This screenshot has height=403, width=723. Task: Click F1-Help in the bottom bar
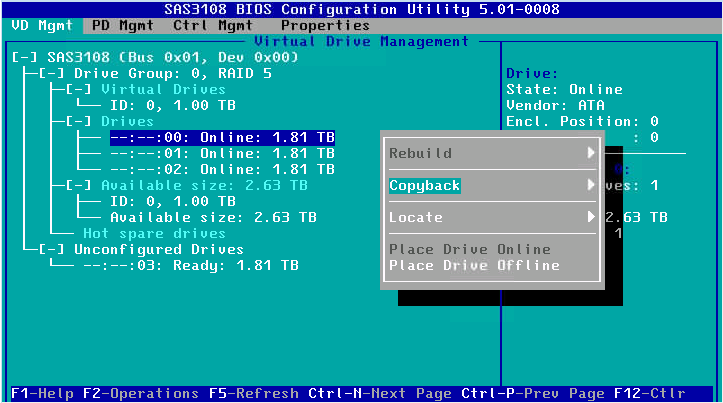click(42, 393)
